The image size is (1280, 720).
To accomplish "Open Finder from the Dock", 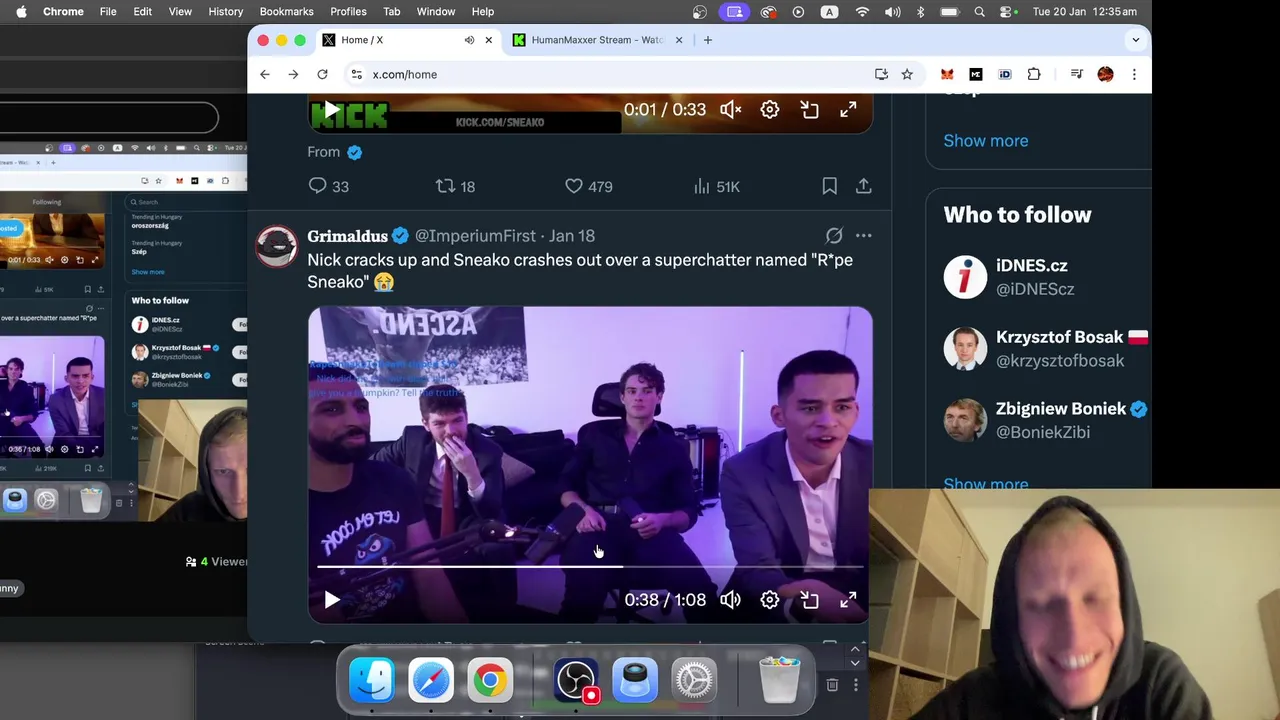I will point(372,681).
